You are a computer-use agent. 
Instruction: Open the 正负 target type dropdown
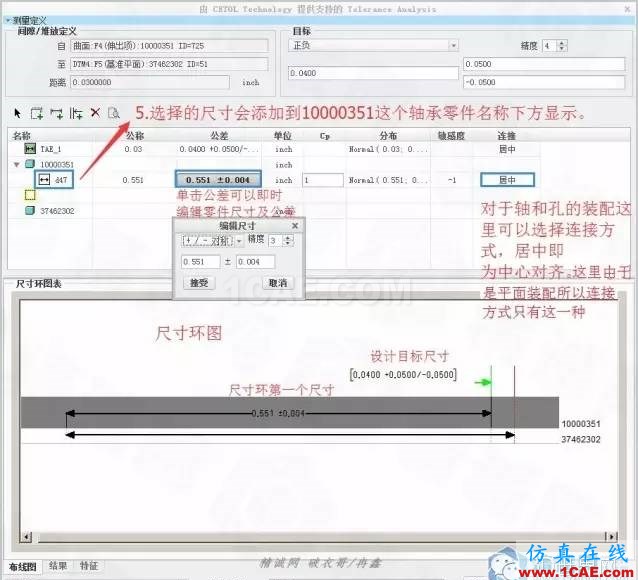[453, 46]
